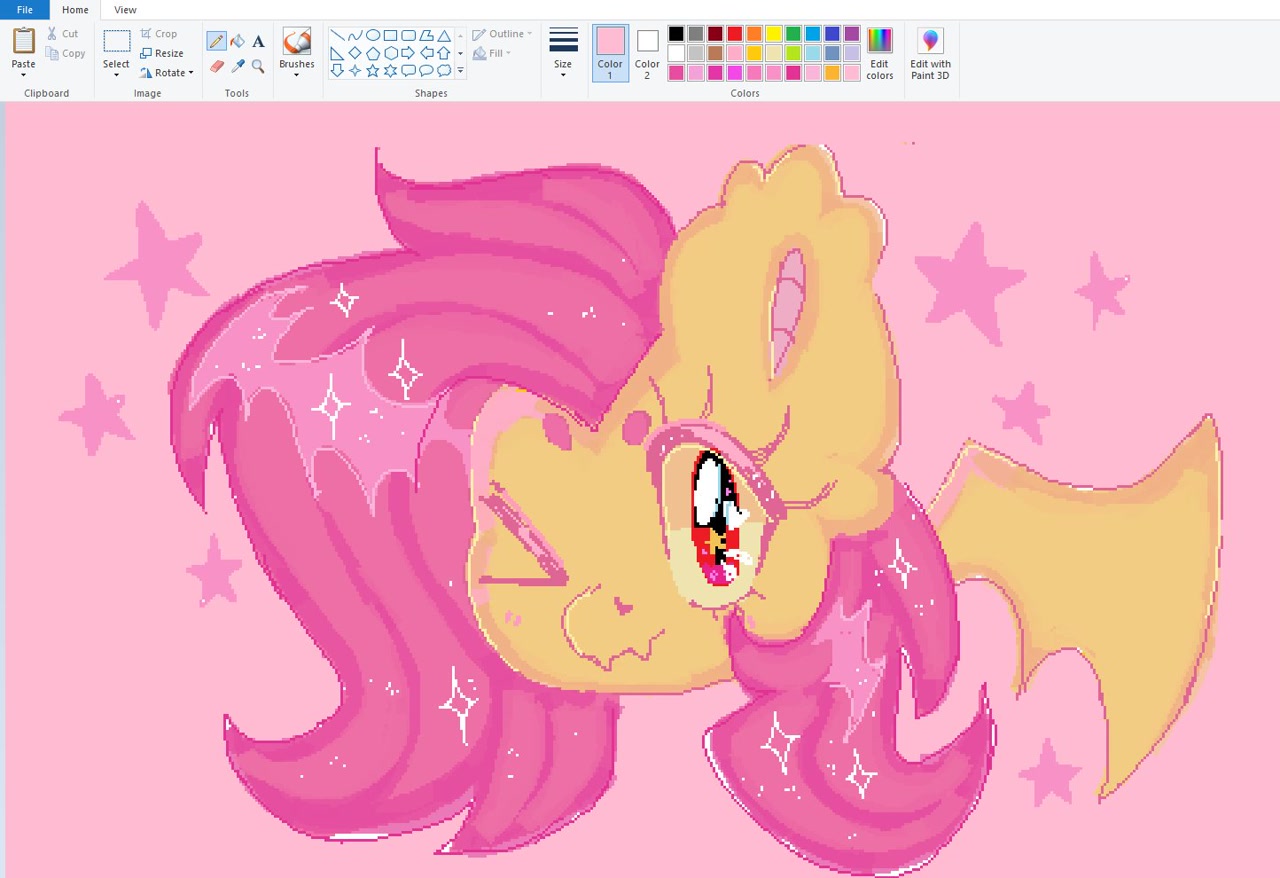Open the File menu

[24, 10]
